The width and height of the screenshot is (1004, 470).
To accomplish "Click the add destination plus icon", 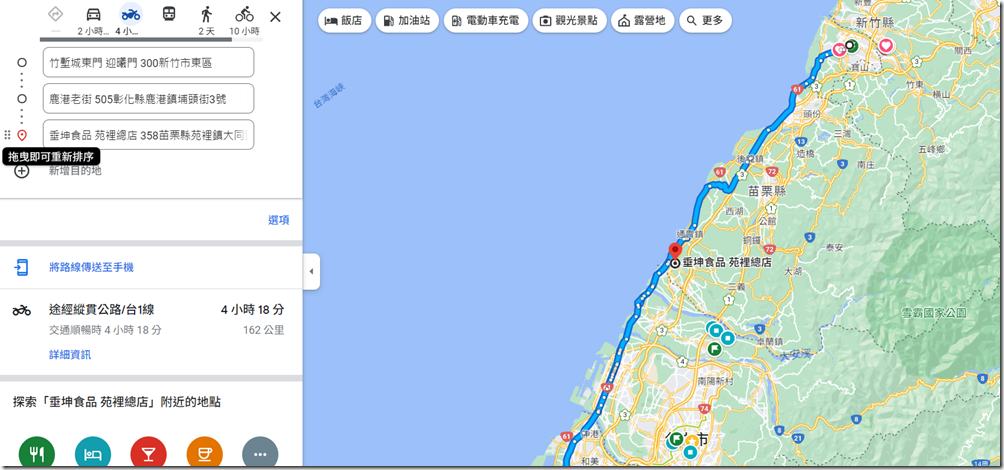I will pos(22,171).
